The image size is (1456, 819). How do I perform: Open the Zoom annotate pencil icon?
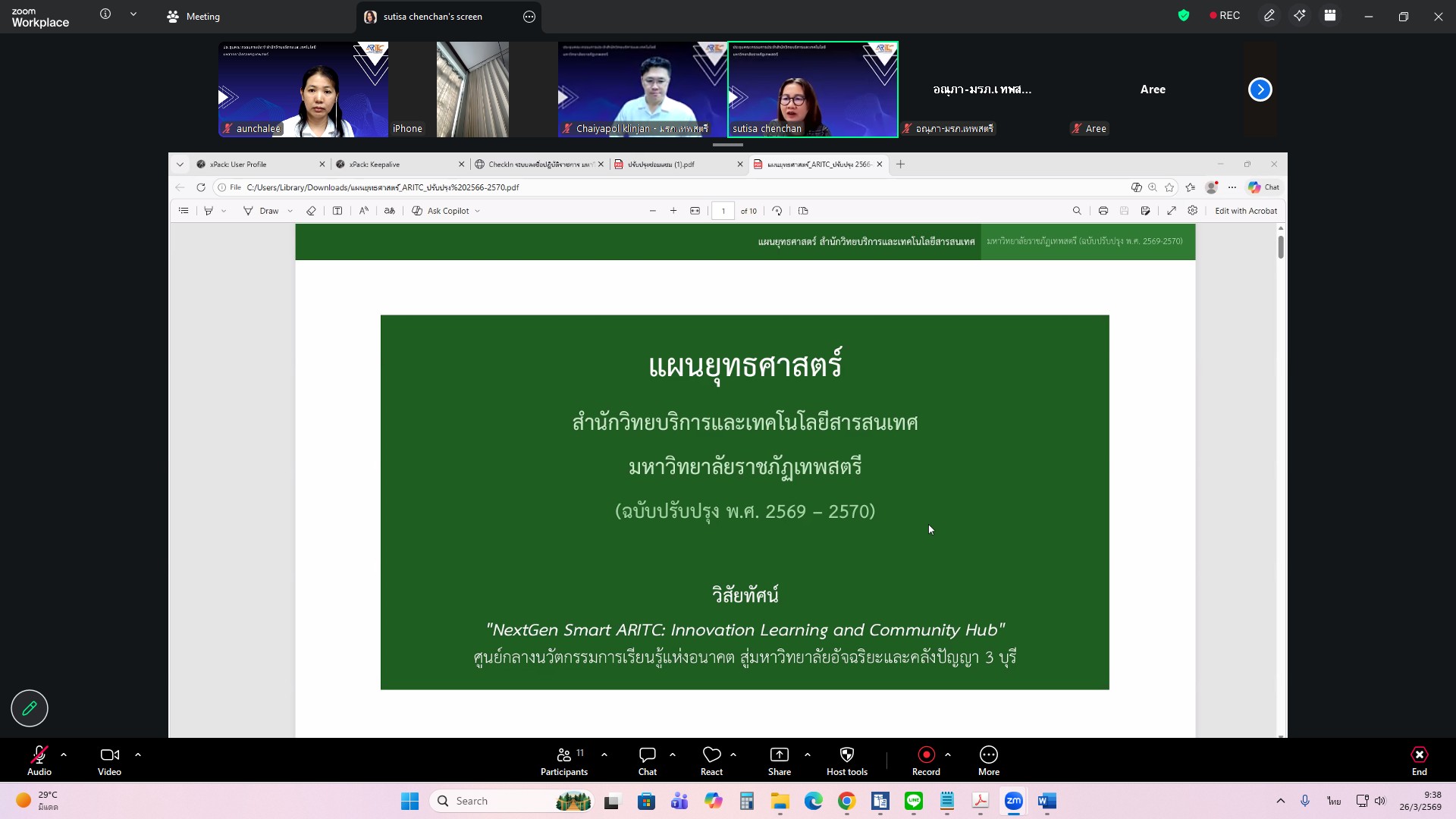[x=1269, y=16]
